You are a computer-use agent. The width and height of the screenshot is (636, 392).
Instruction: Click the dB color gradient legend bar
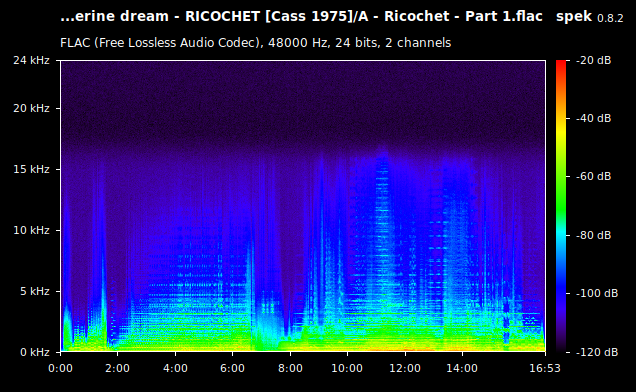pos(561,206)
